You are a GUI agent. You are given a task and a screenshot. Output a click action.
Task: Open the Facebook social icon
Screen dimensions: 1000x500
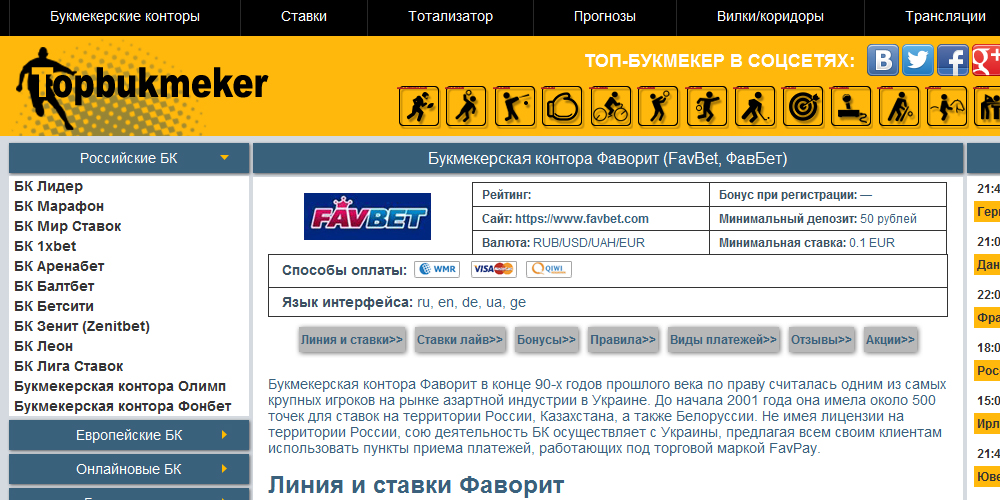(953, 61)
